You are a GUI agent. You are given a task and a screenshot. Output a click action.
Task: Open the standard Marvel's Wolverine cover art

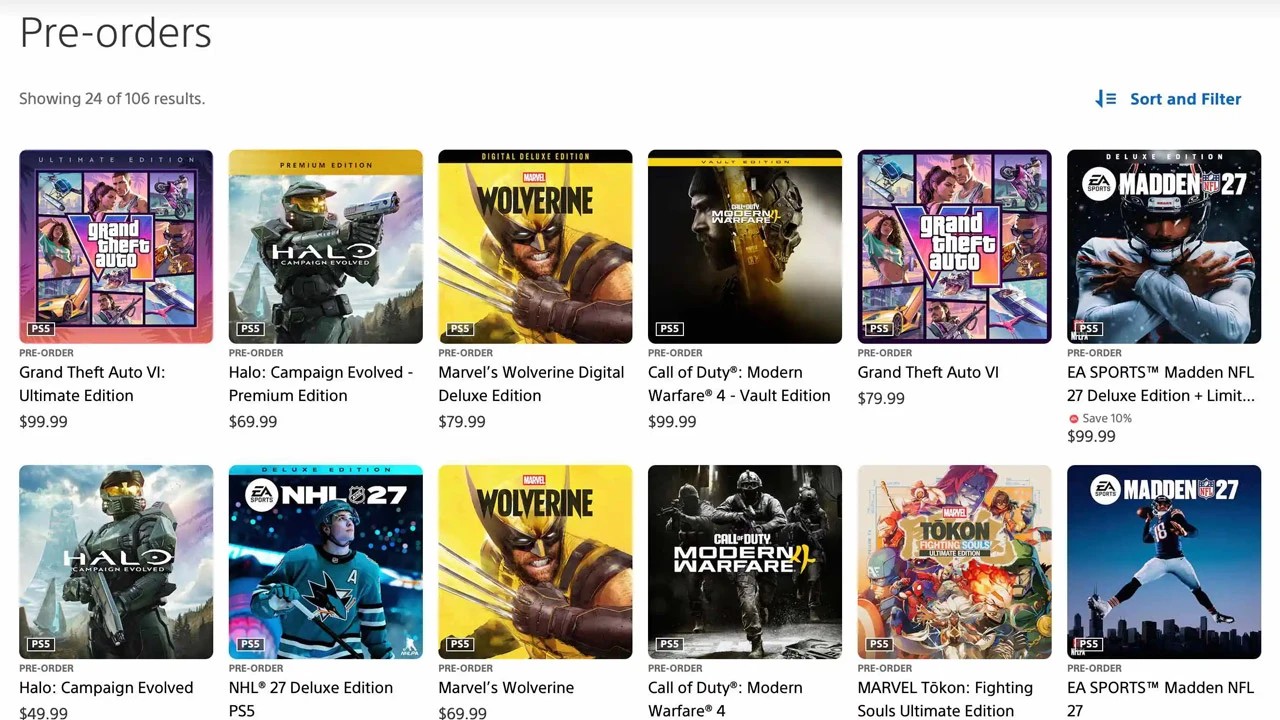[x=535, y=562]
